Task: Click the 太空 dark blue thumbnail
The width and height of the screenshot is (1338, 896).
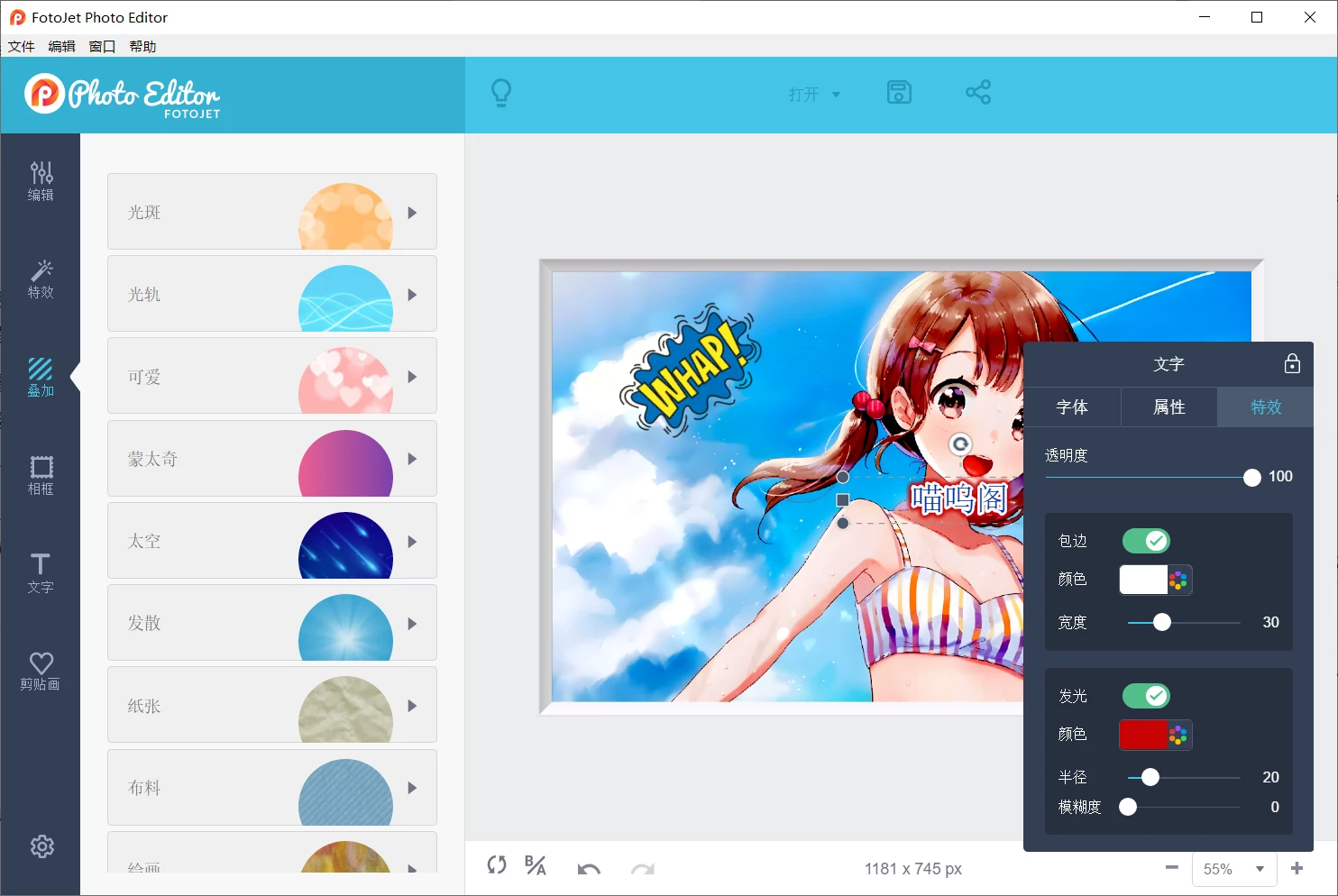Action: coord(345,545)
